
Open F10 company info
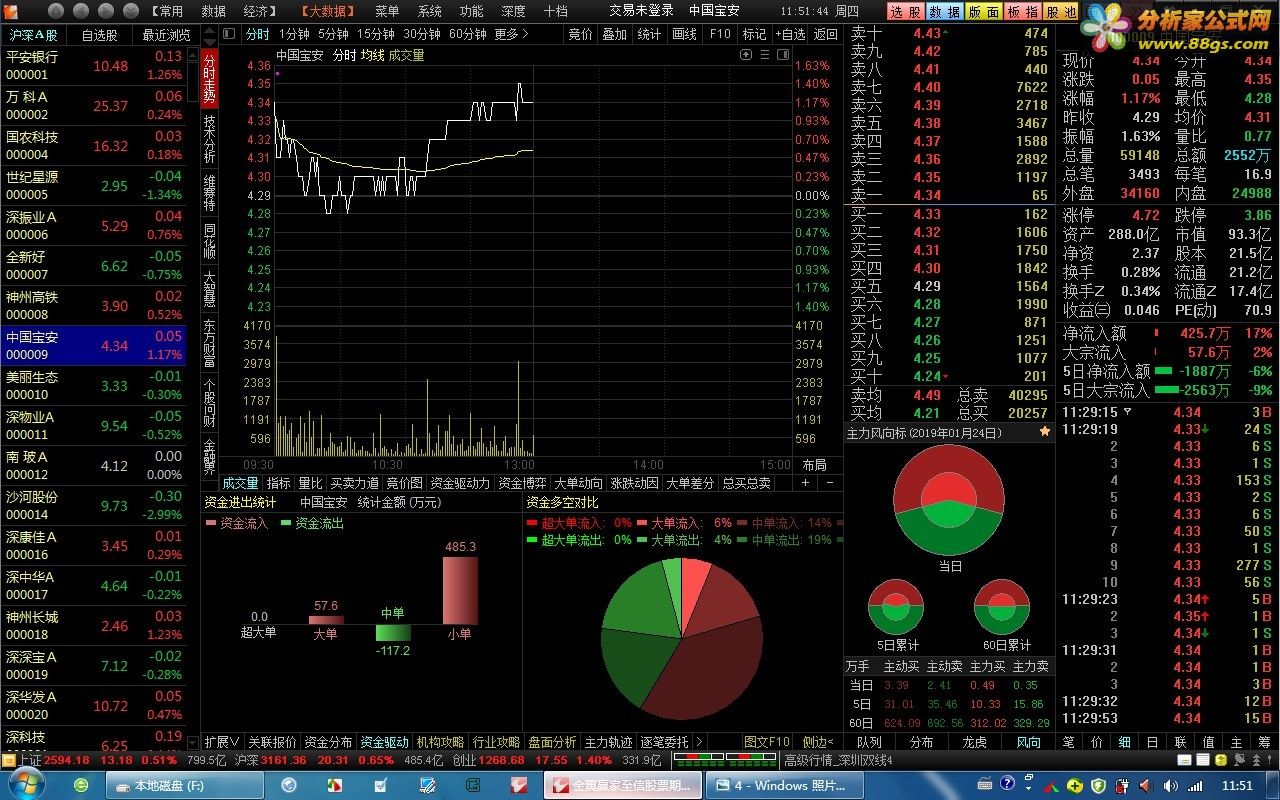[720, 34]
